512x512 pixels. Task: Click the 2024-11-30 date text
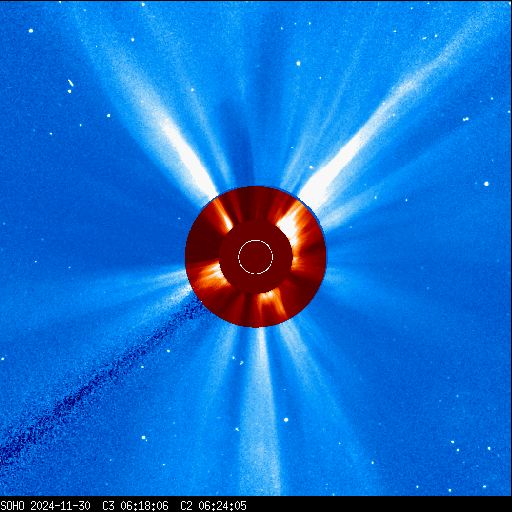(x=60, y=506)
